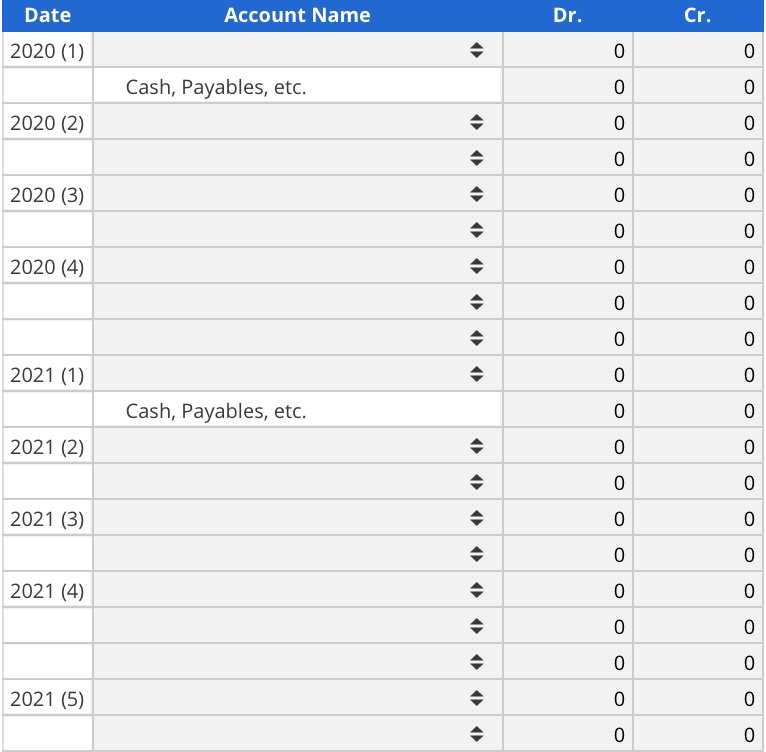Open the account dropdown for 2020 (1)
The width and height of the screenshot is (766, 752).
[x=298, y=50]
